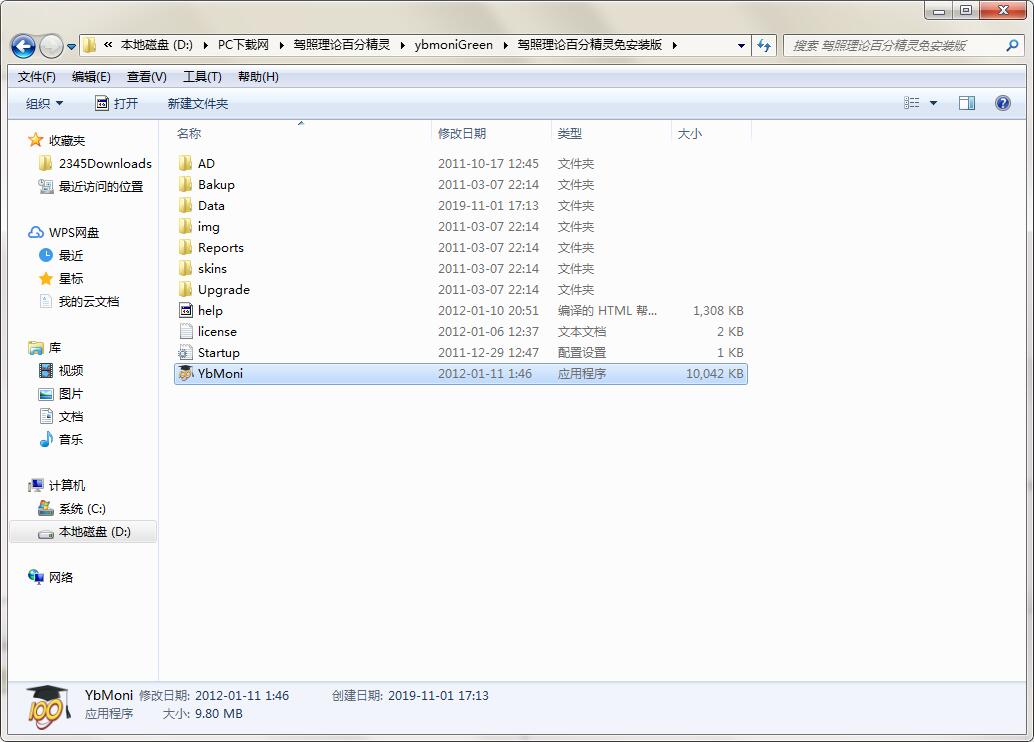Screen dimensions: 1034x742
Task: Expand the breadcrumb overflow chevron «
Action: tap(107, 45)
